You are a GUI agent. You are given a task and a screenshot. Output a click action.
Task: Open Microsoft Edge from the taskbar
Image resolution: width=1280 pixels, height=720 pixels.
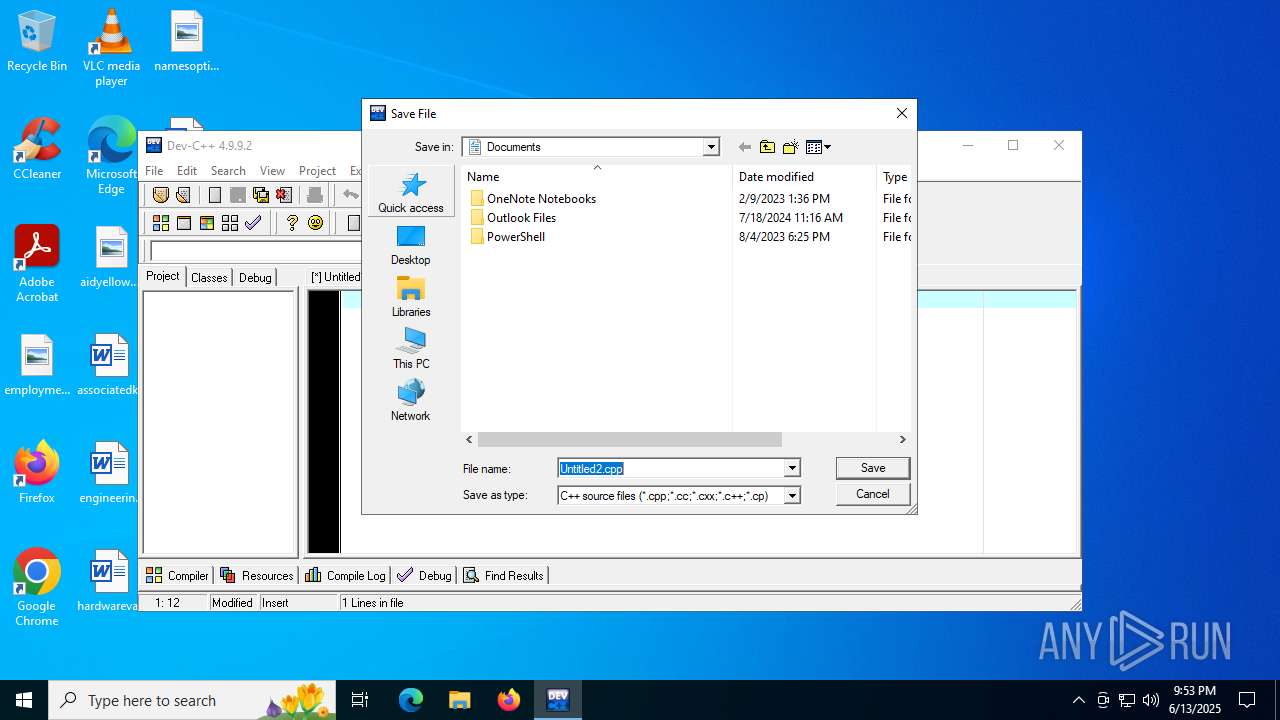pyautogui.click(x=411, y=700)
